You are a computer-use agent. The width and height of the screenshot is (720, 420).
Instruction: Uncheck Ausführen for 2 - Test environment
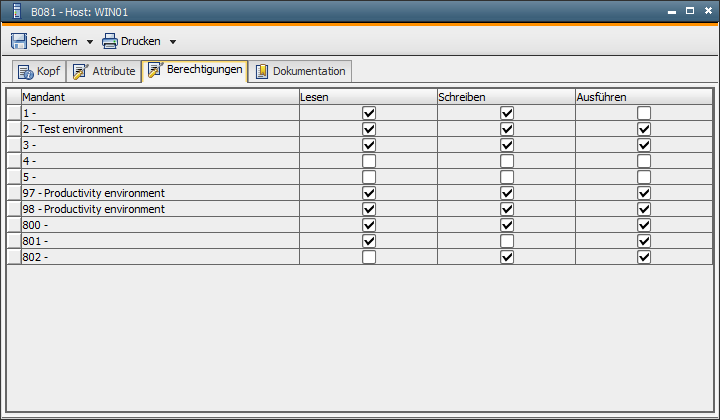click(x=644, y=129)
